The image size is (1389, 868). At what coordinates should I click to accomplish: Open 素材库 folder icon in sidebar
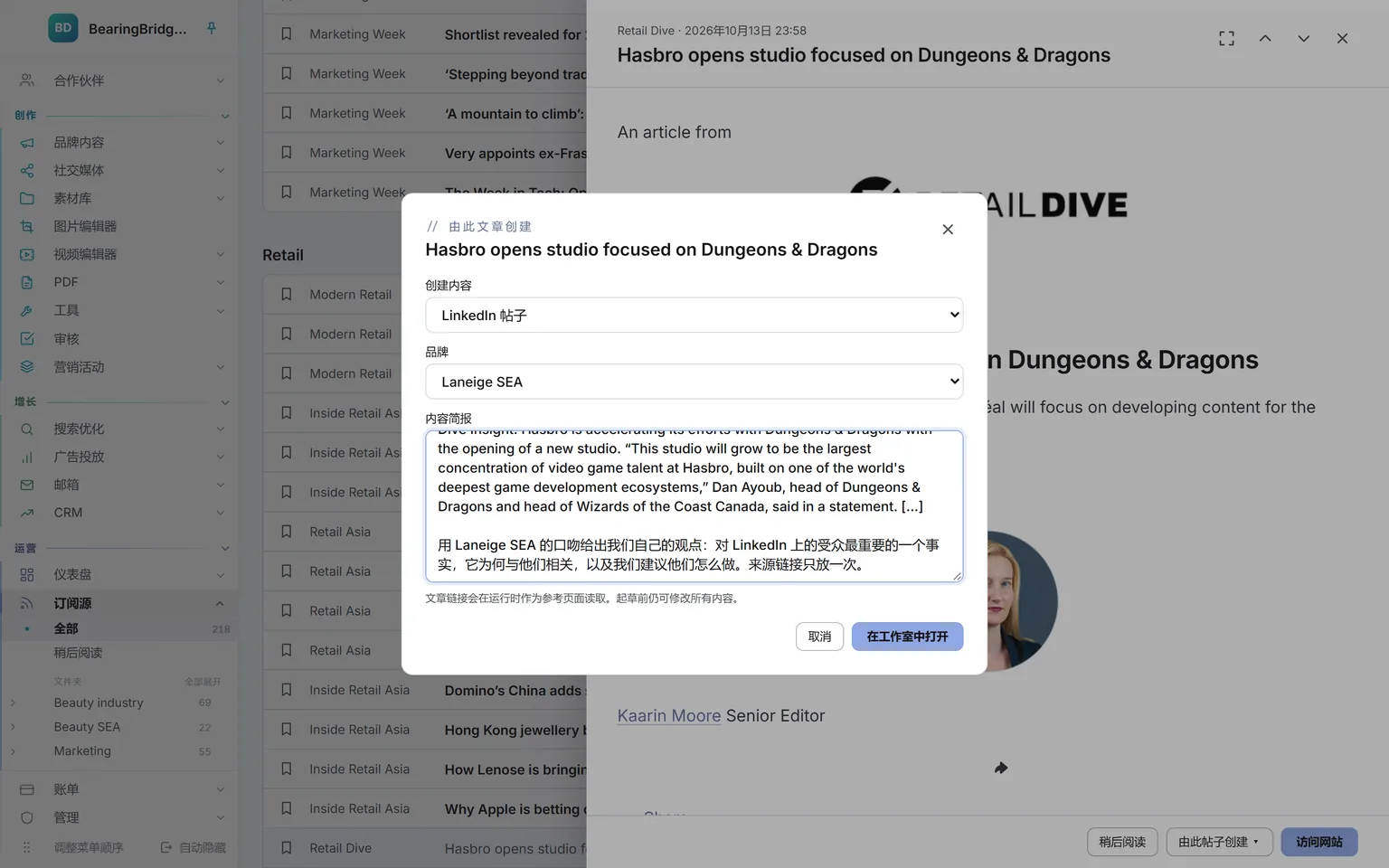27,199
